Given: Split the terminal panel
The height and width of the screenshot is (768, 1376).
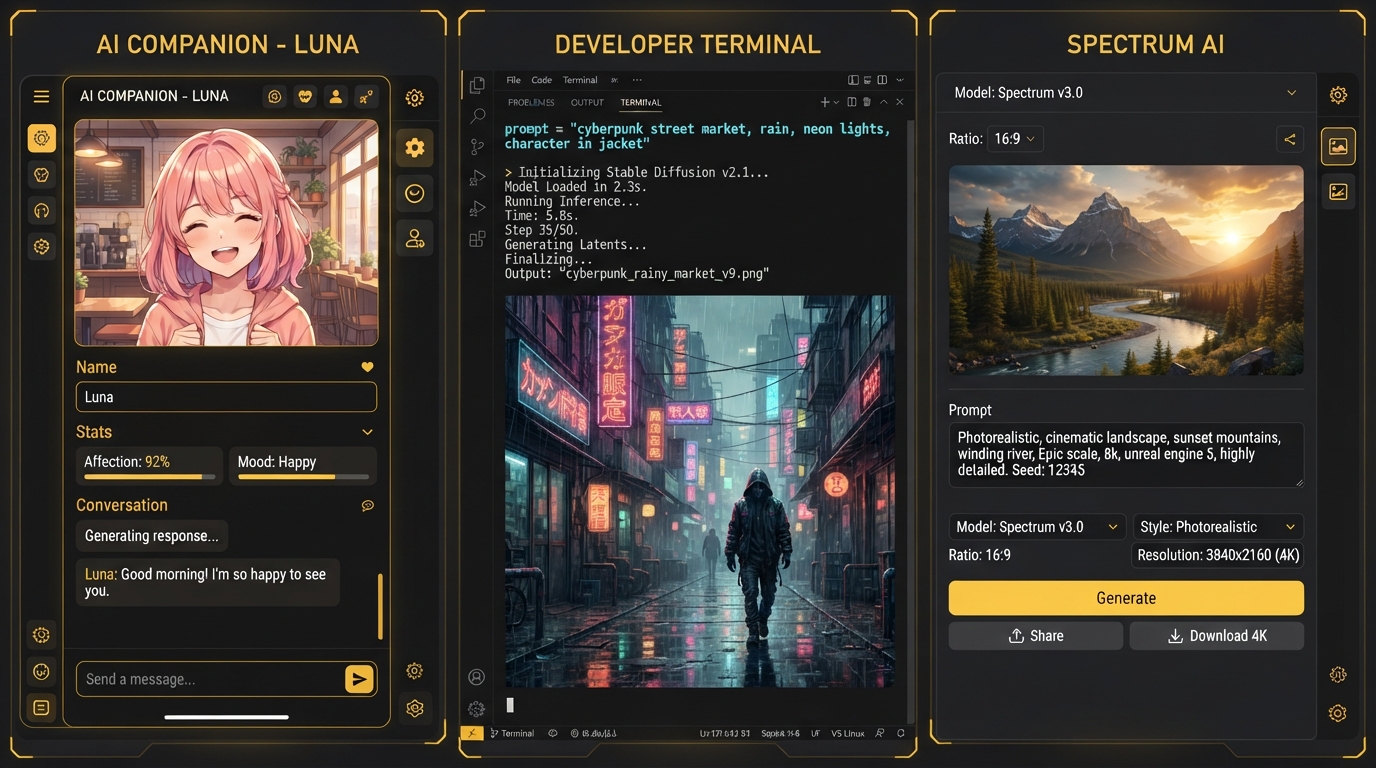Looking at the screenshot, I should (852, 102).
